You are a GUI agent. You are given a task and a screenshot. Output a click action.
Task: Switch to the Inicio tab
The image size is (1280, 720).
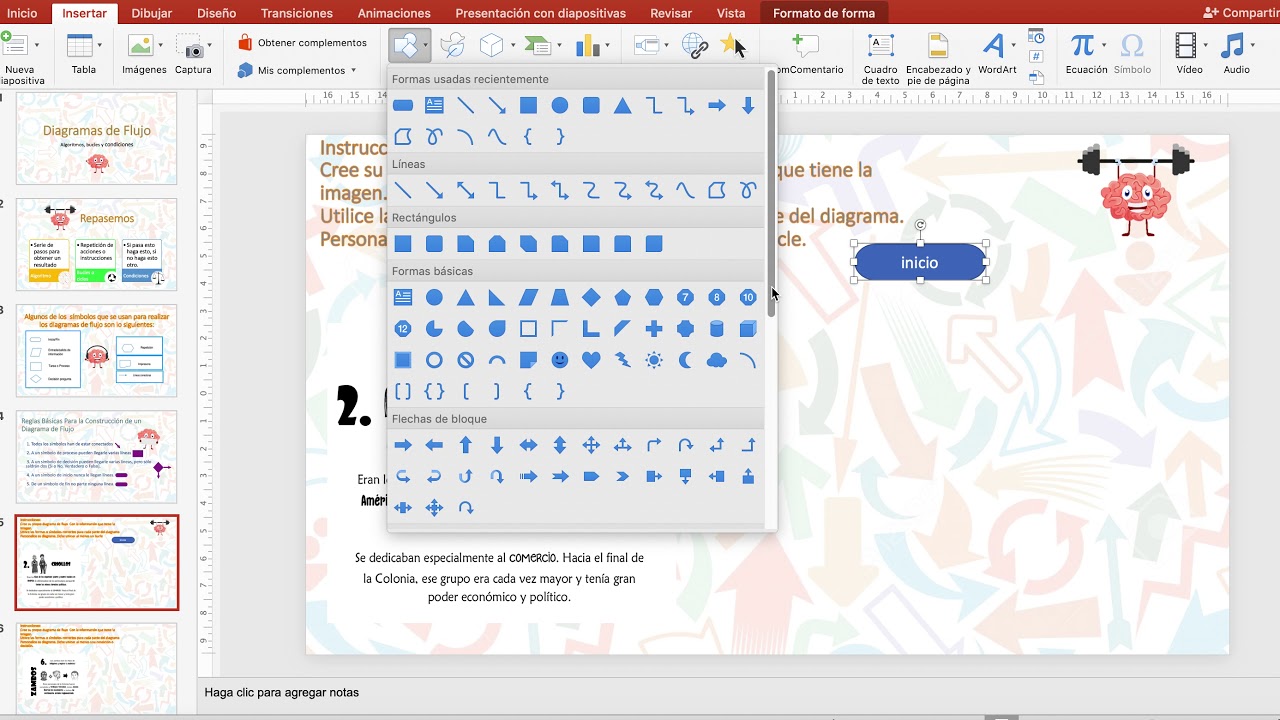[x=22, y=13]
